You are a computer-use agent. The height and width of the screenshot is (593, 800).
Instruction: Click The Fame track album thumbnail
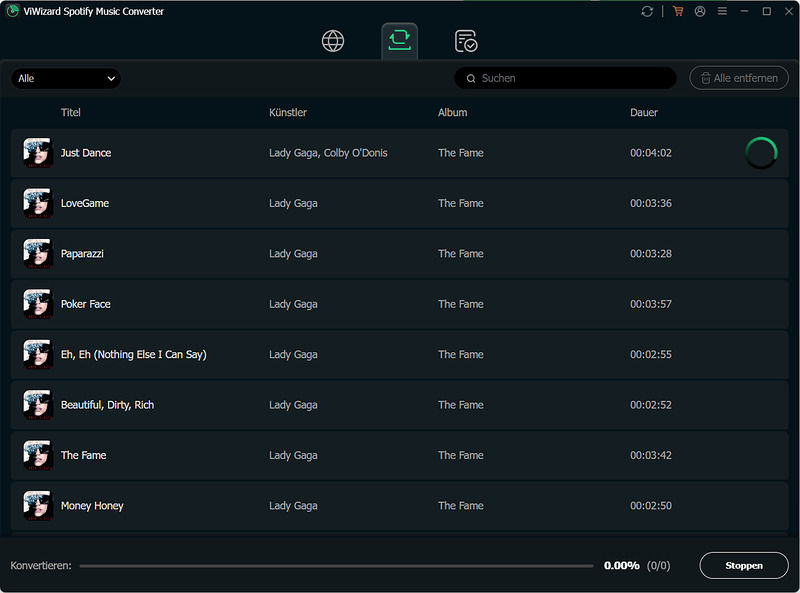(x=38, y=455)
